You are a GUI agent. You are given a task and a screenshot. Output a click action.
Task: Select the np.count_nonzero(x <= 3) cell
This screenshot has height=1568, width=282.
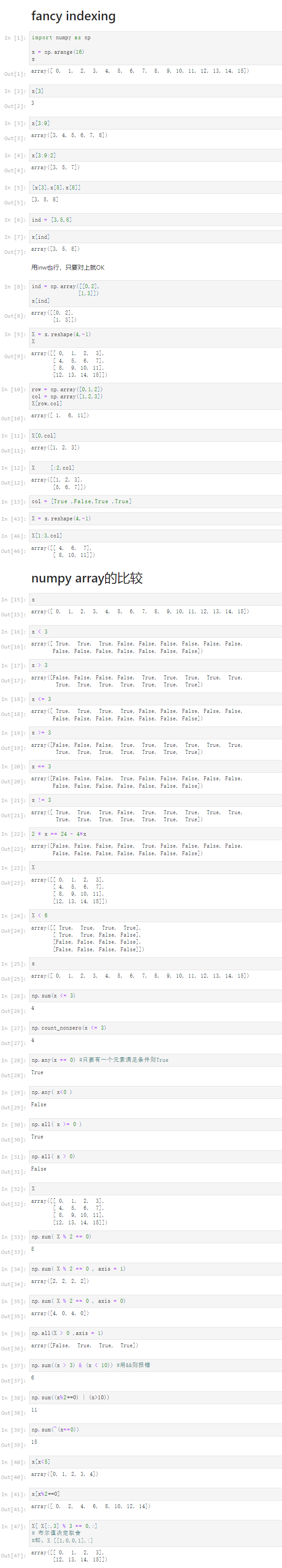pos(155,1028)
